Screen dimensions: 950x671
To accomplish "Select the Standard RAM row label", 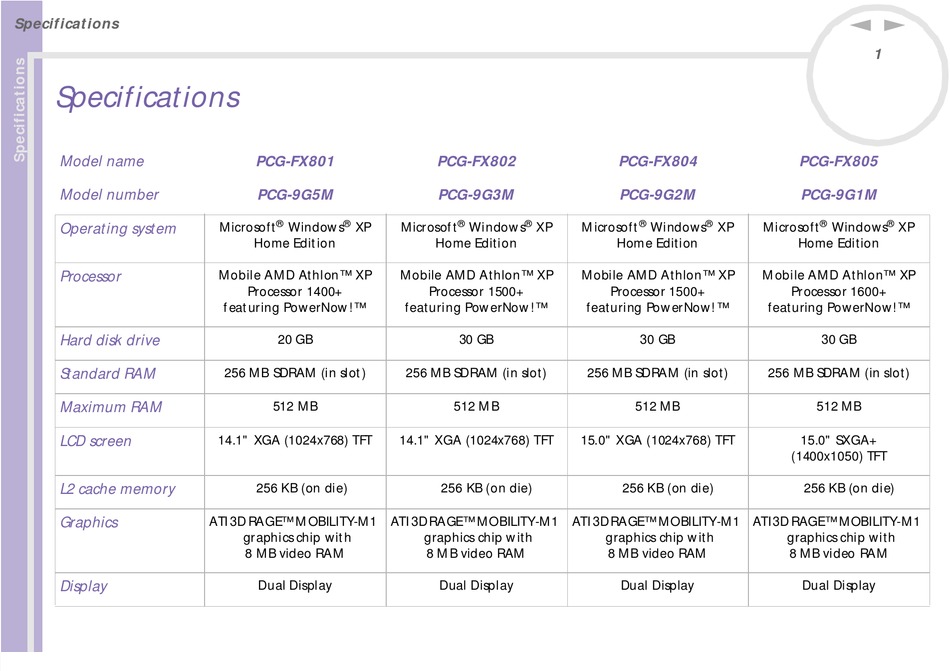I will 108,374.
